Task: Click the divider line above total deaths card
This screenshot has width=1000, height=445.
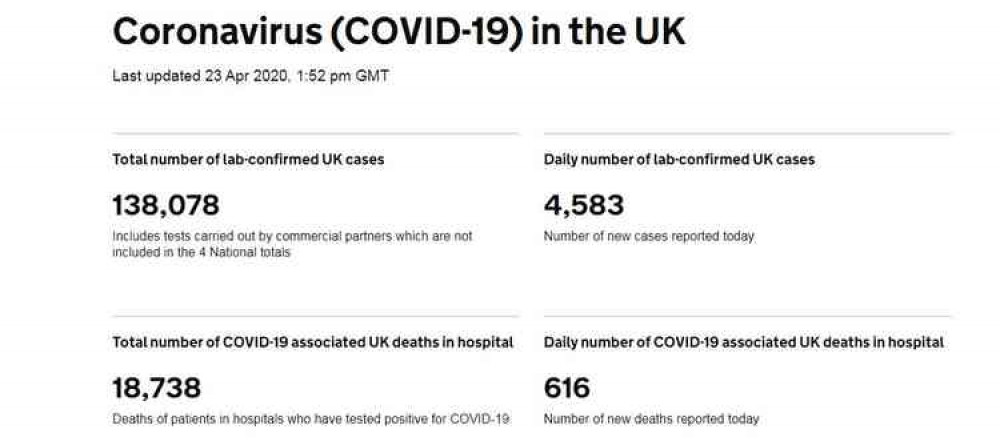Action: (316, 317)
